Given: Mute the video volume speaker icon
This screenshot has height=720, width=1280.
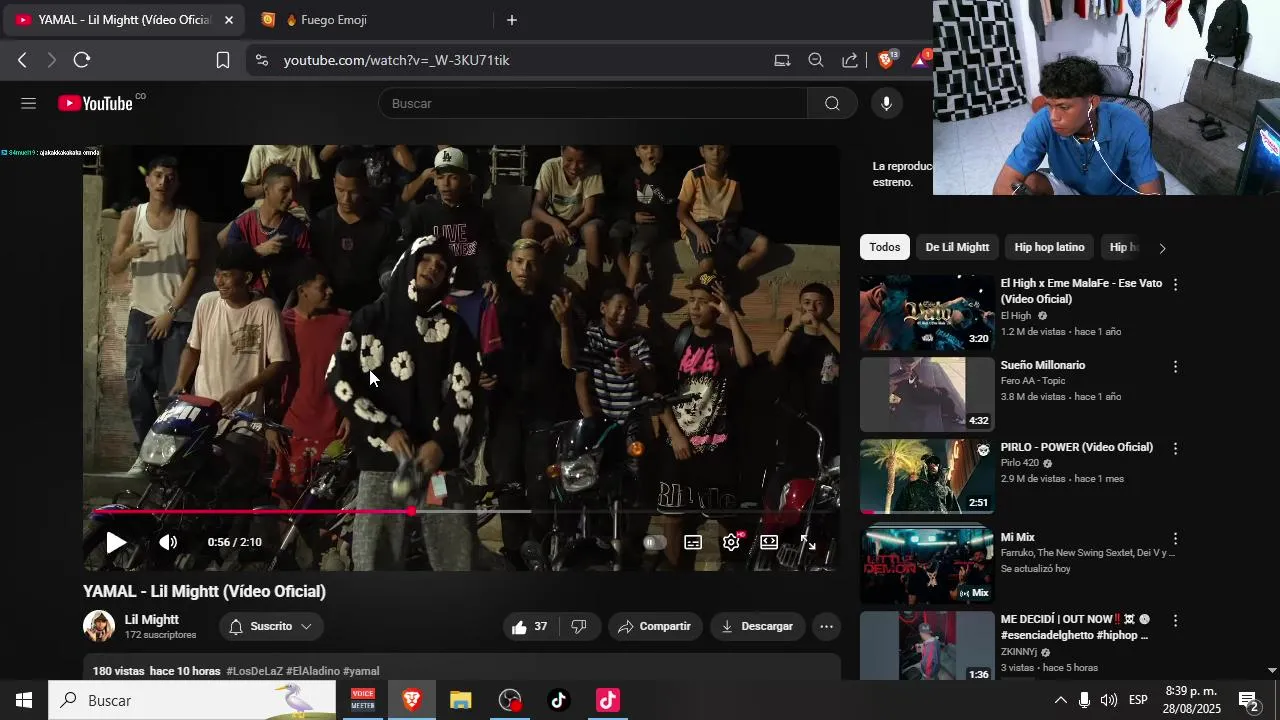Looking at the screenshot, I should 168,542.
